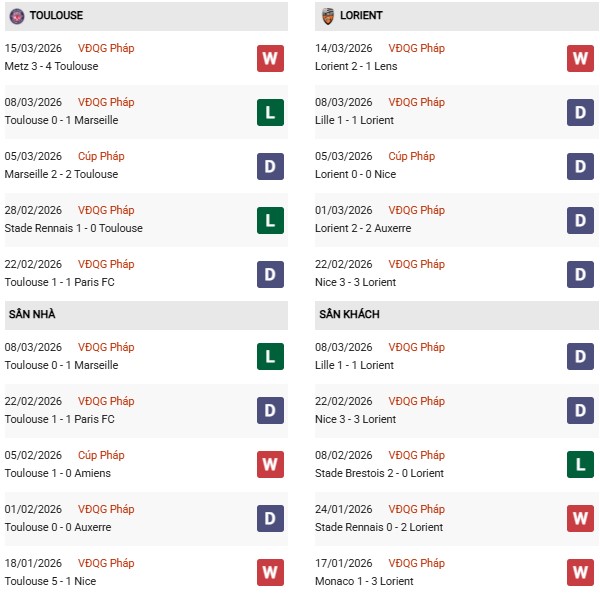
Task: Click D badge for Lorient 0 - 0 Nice
Action: (580, 166)
